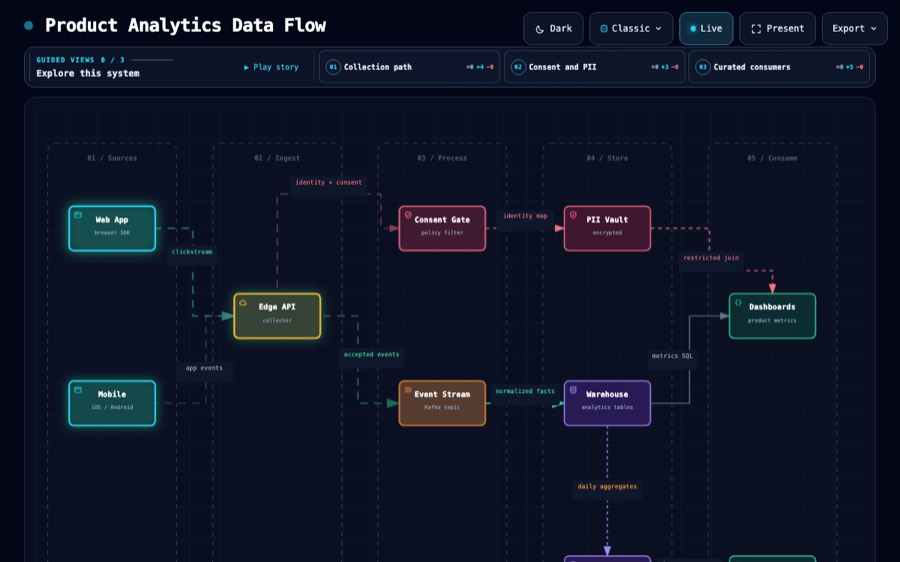Click the shield icon on Consent Gate node

click(408, 215)
